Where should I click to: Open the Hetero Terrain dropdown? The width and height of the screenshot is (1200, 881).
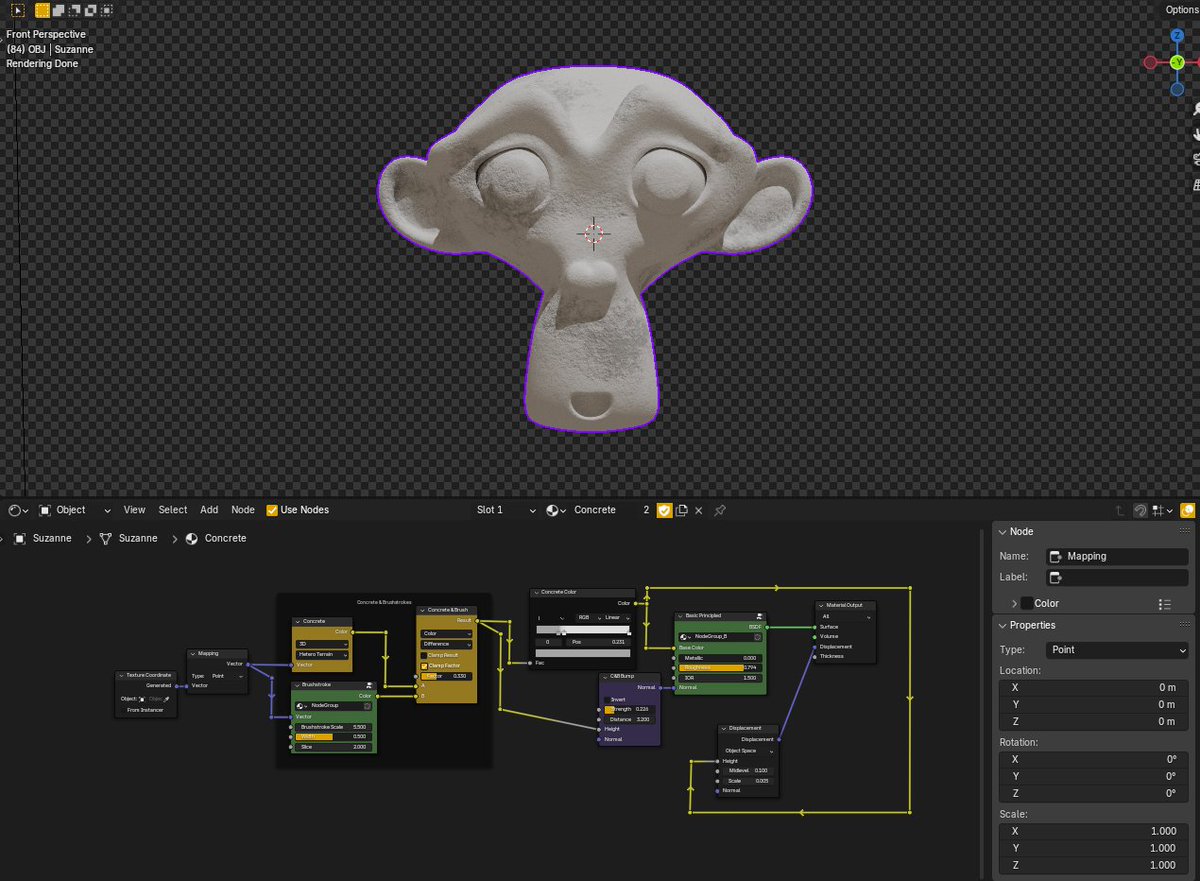pos(322,654)
